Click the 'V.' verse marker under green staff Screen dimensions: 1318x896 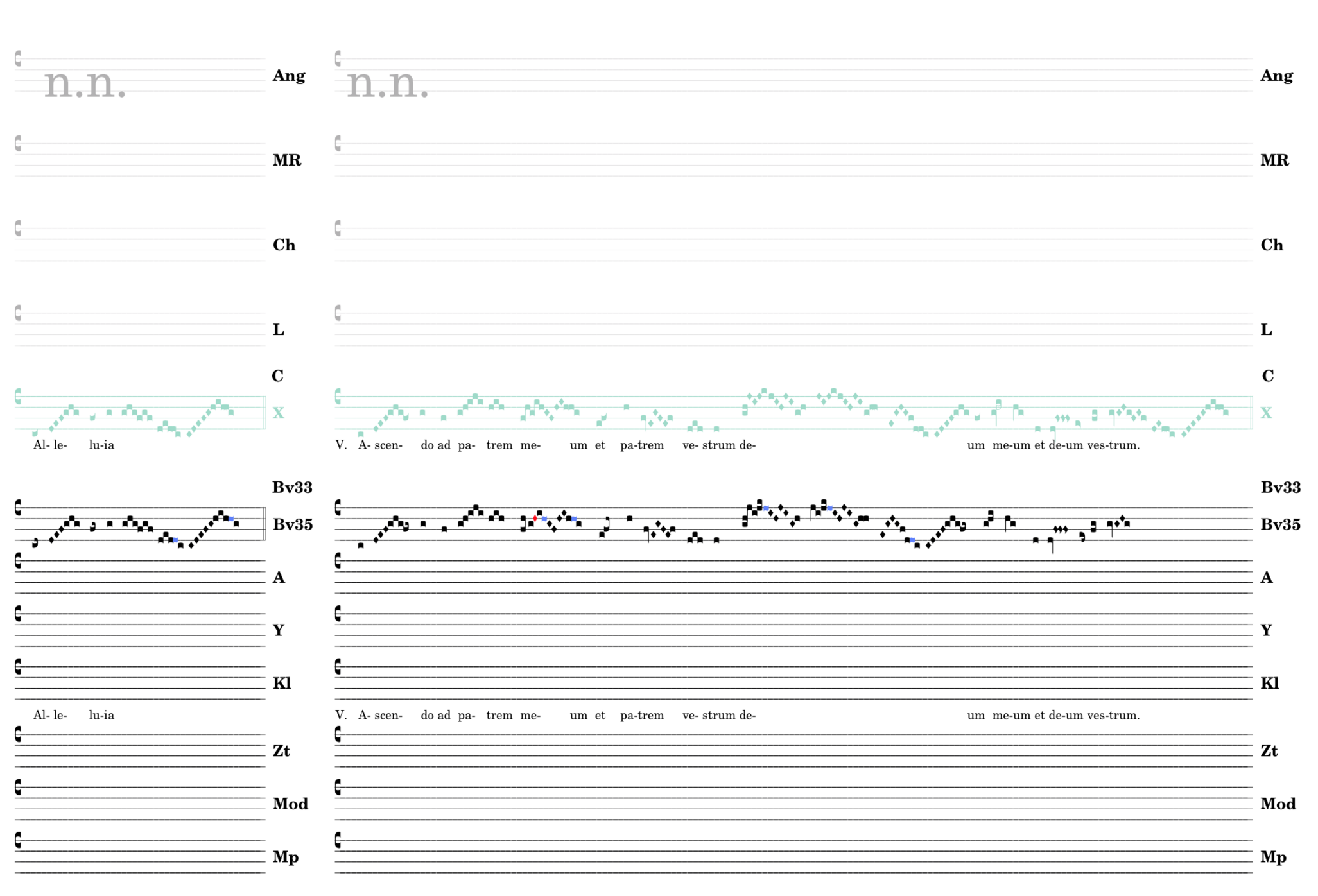pos(341,445)
